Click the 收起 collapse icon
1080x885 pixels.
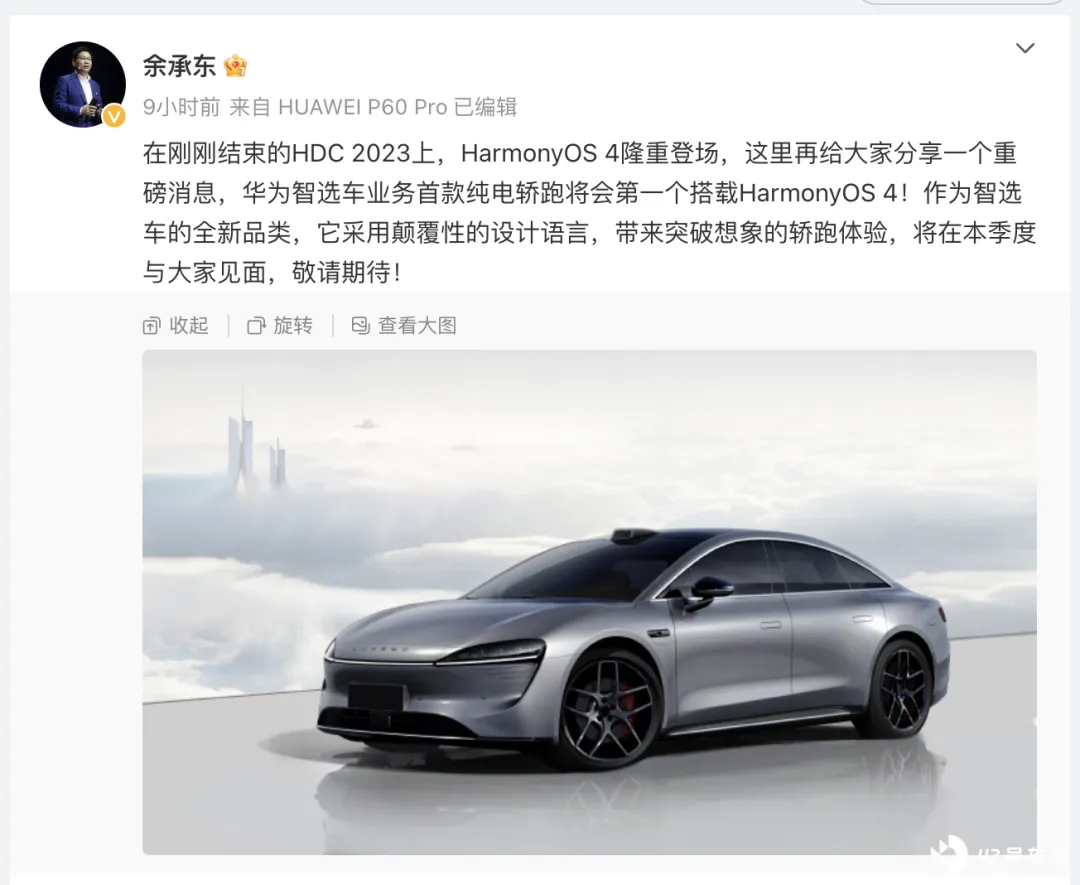pos(152,326)
